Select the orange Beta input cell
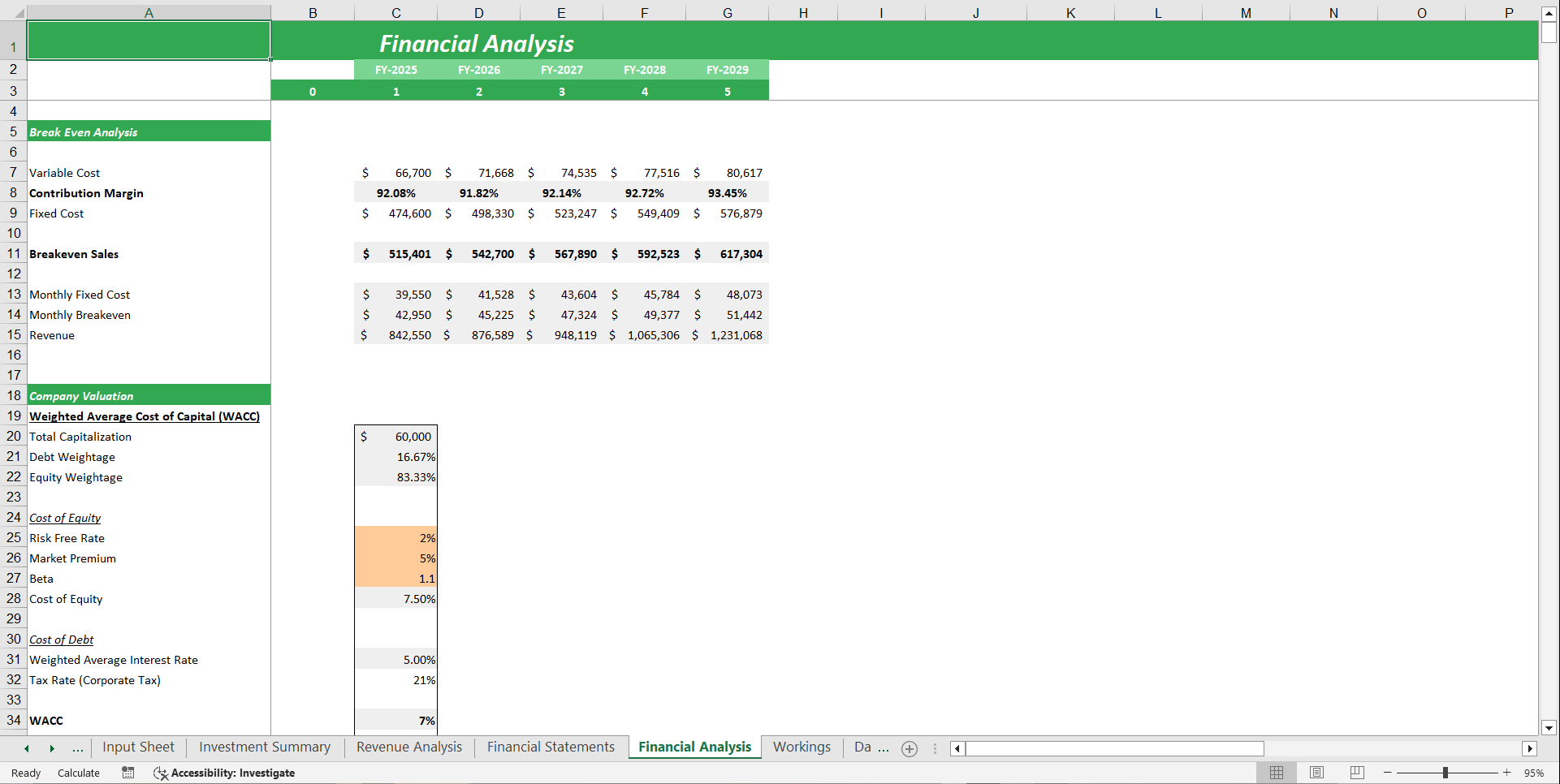The height and width of the screenshot is (784, 1560). tap(395, 578)
